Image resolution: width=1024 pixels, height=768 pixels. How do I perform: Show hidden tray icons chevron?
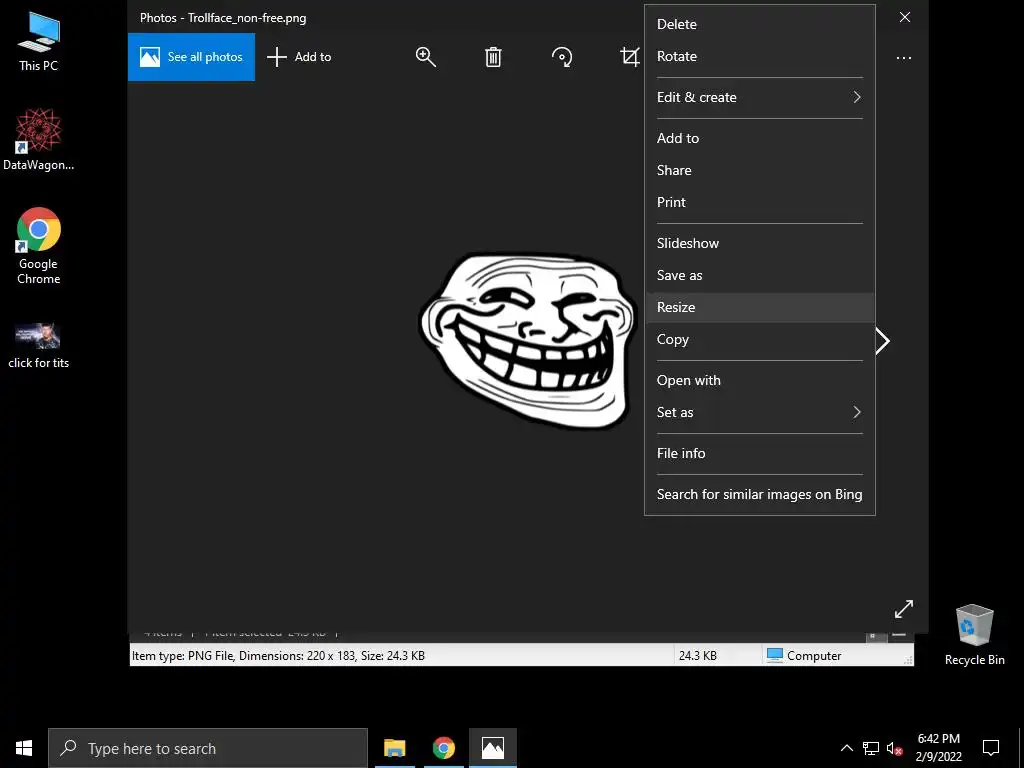click(x=846, y=748)
